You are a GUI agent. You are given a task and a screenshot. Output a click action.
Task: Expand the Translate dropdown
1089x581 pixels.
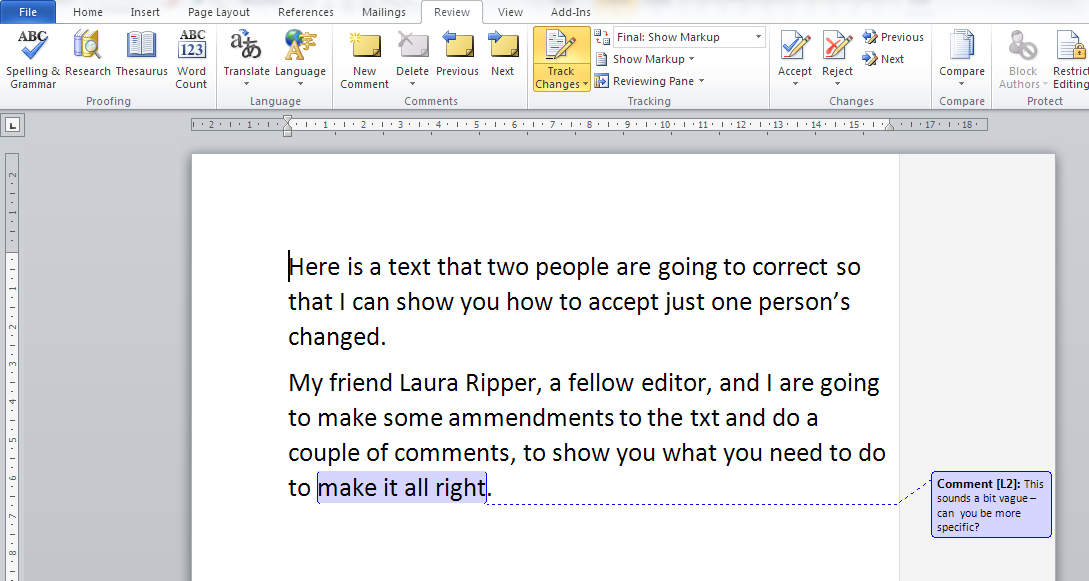246,84
